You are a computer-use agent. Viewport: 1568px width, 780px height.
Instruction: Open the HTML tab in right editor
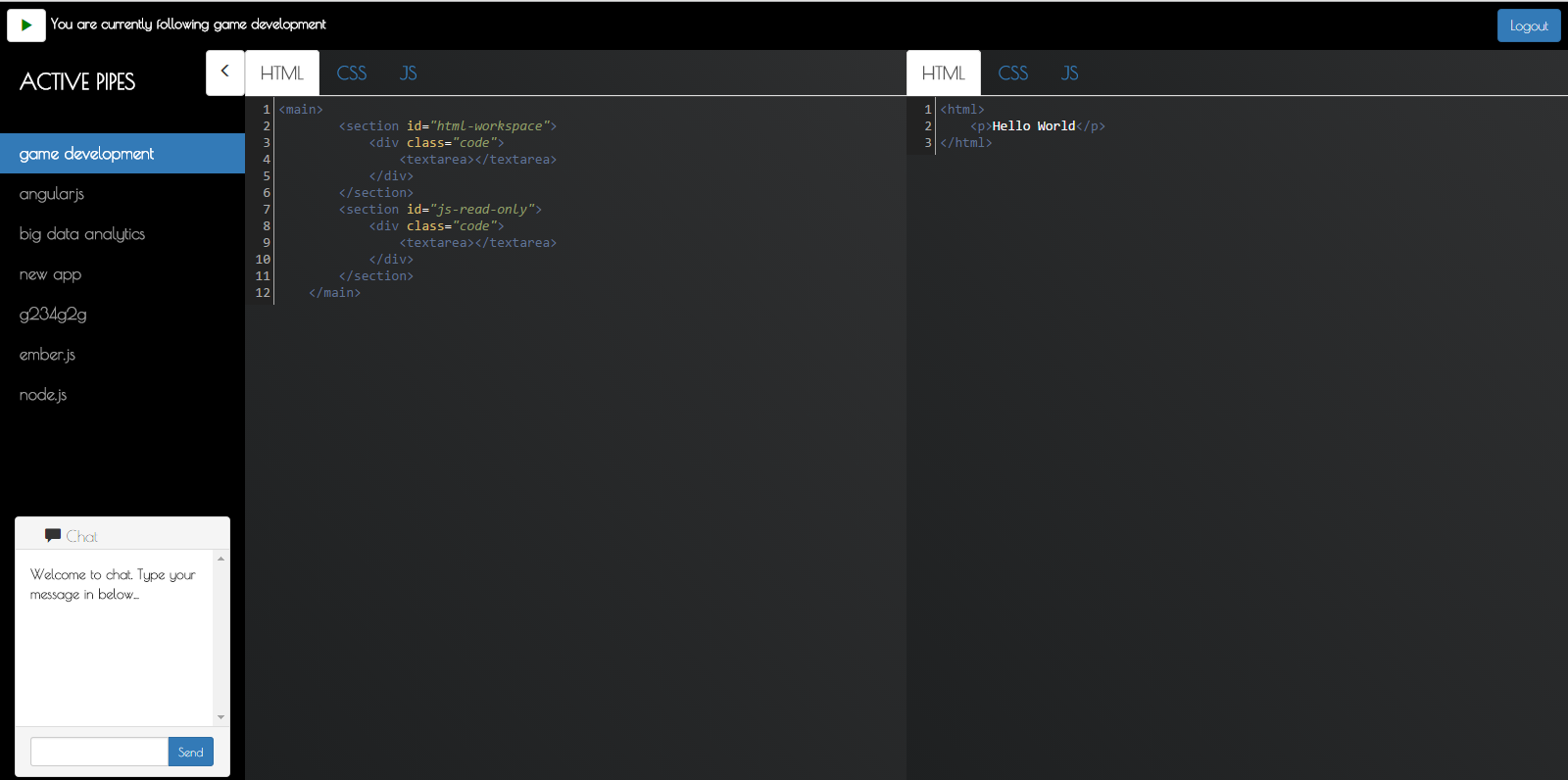[944, 73]
